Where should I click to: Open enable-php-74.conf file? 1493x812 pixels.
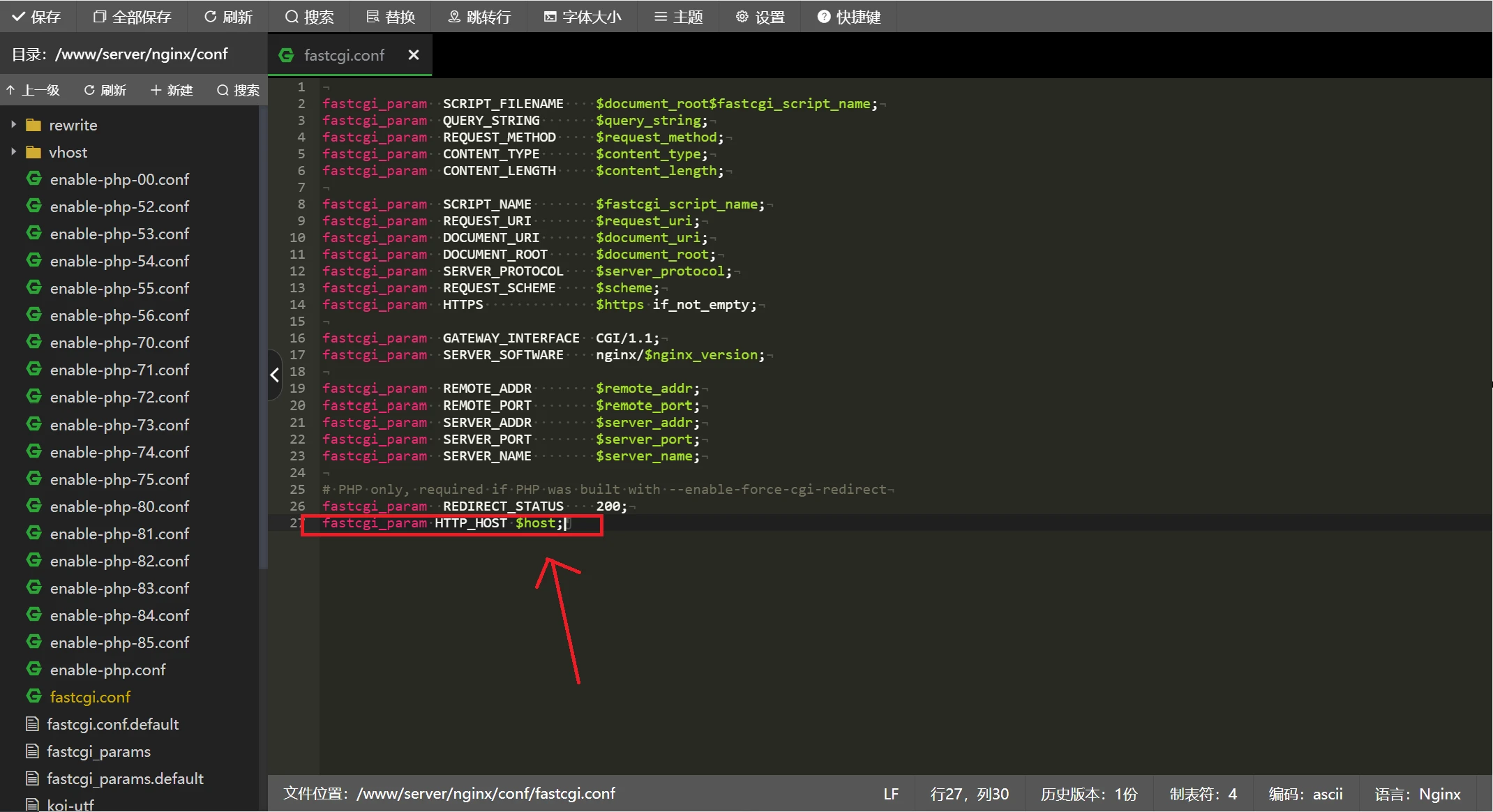coord(119,452)
